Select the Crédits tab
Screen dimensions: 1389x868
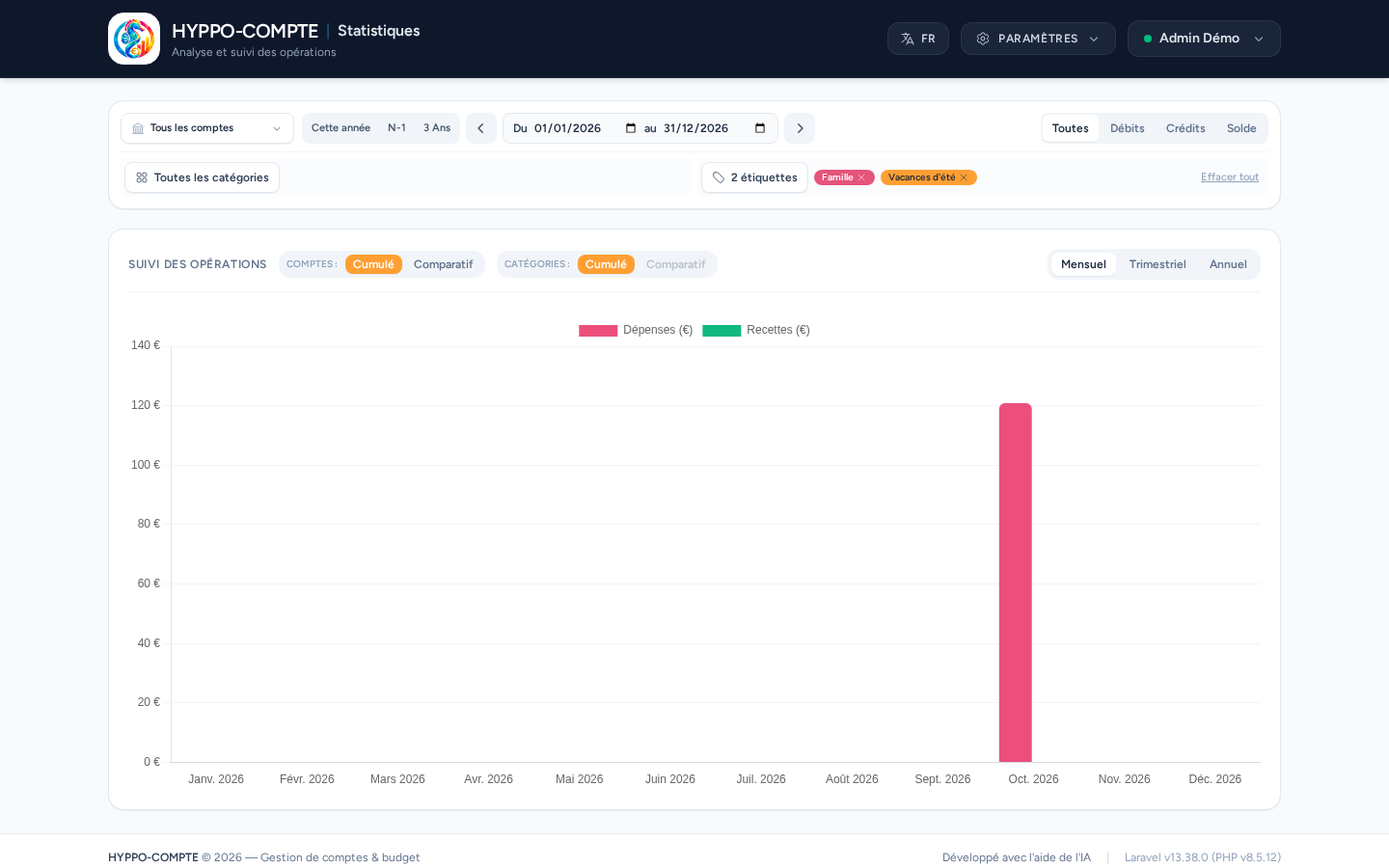pyautogui.click(x=1185, y=128)
